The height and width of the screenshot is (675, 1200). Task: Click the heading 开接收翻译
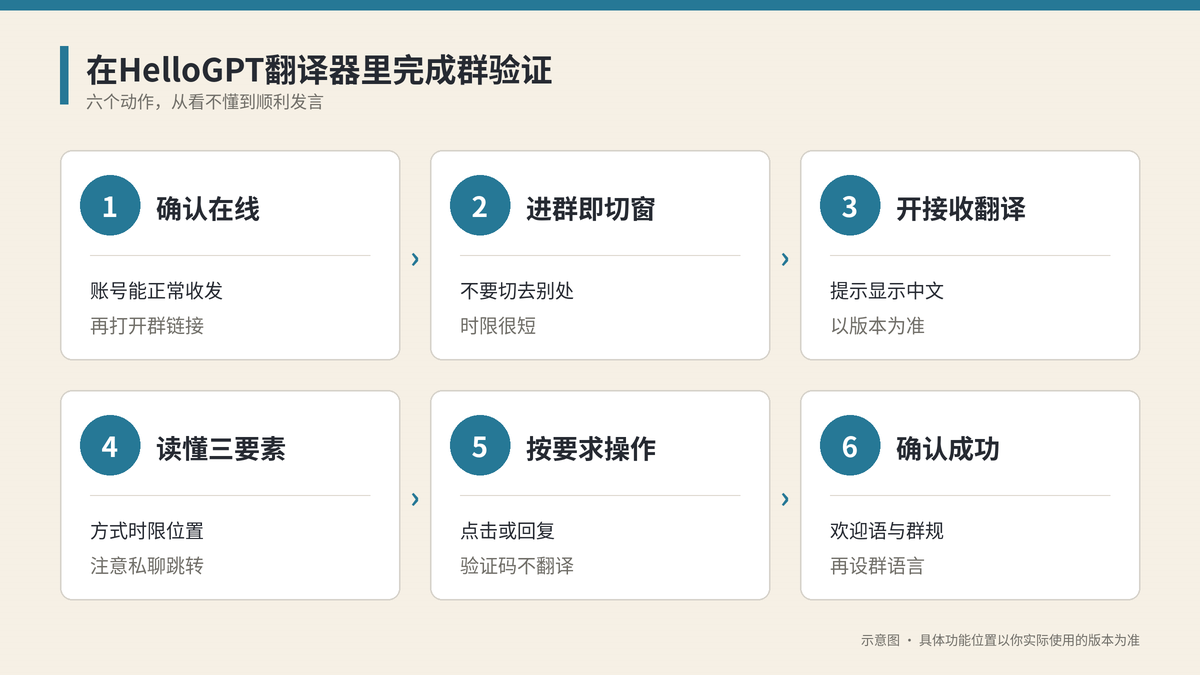[x=961, y=209]
